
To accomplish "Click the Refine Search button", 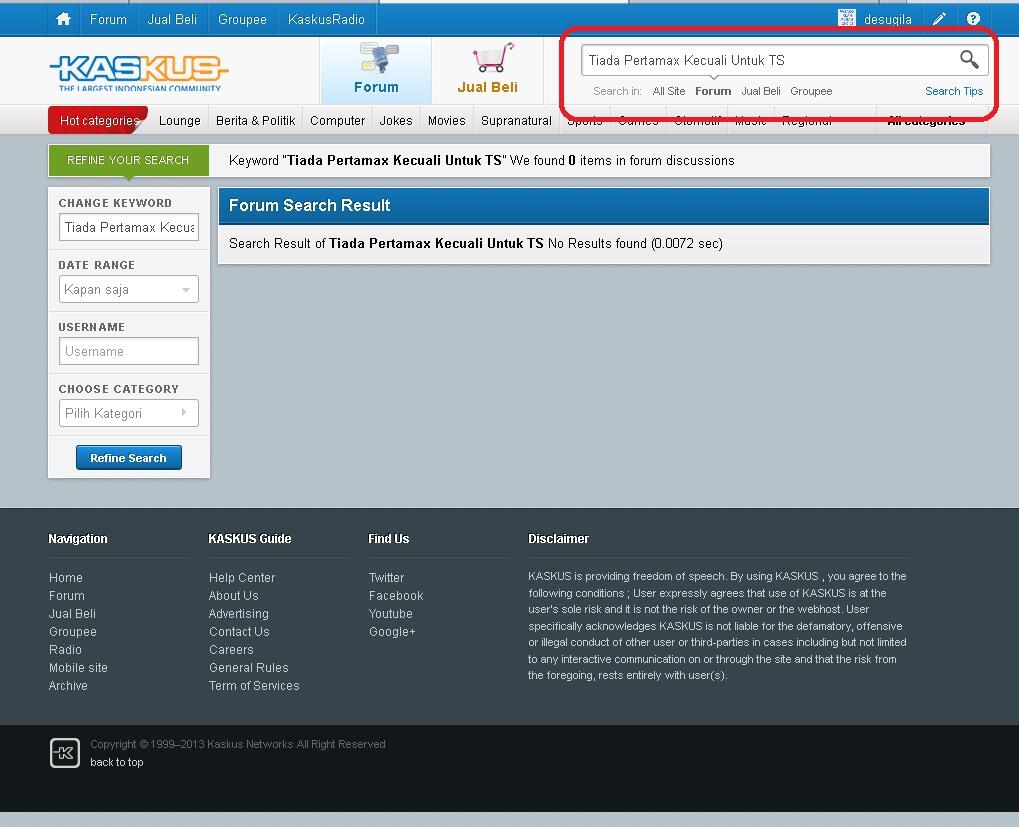I will coord(129,458).
